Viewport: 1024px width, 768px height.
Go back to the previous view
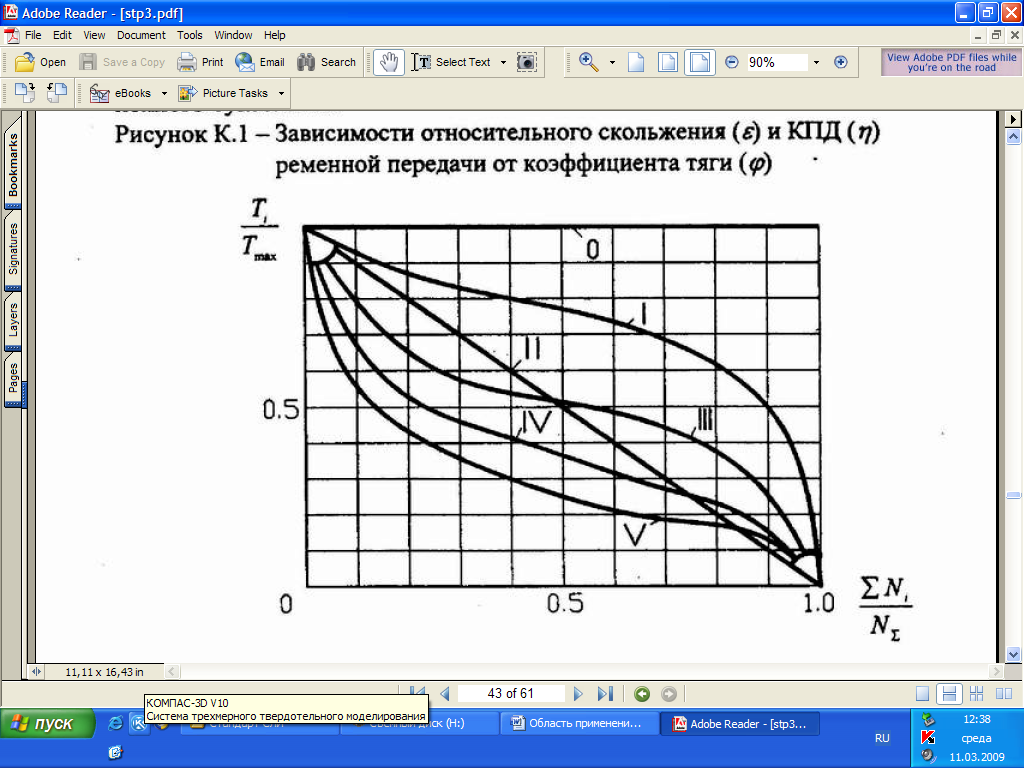point(642,694)
